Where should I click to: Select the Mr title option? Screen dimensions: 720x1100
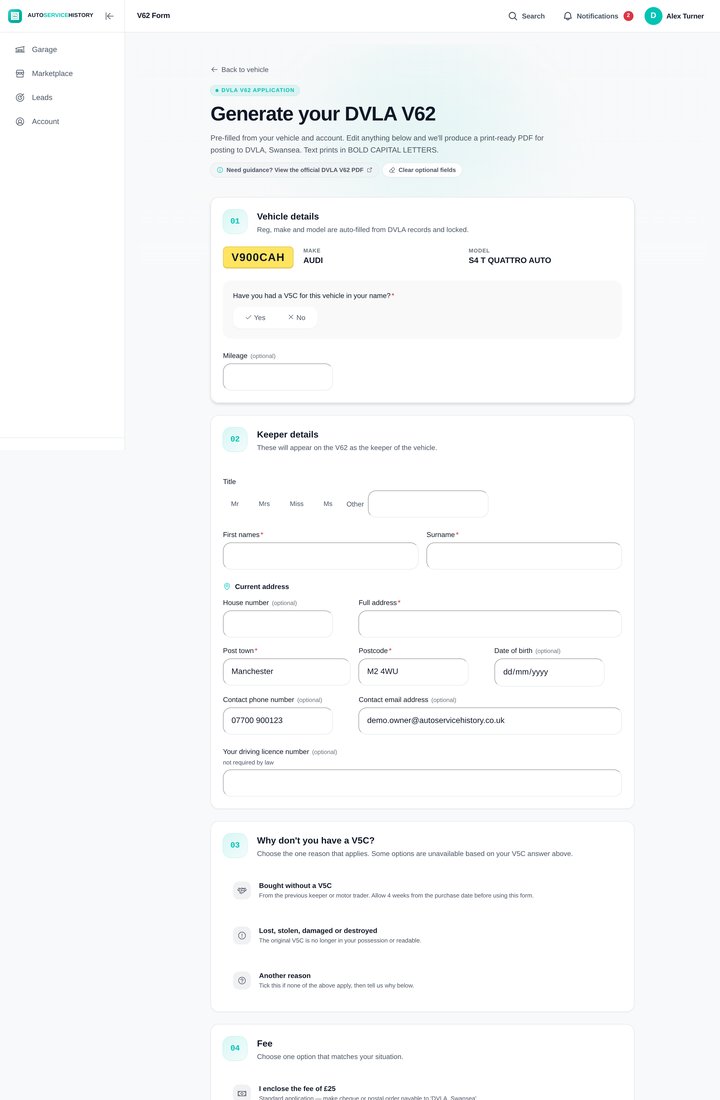tap(234, 504)
